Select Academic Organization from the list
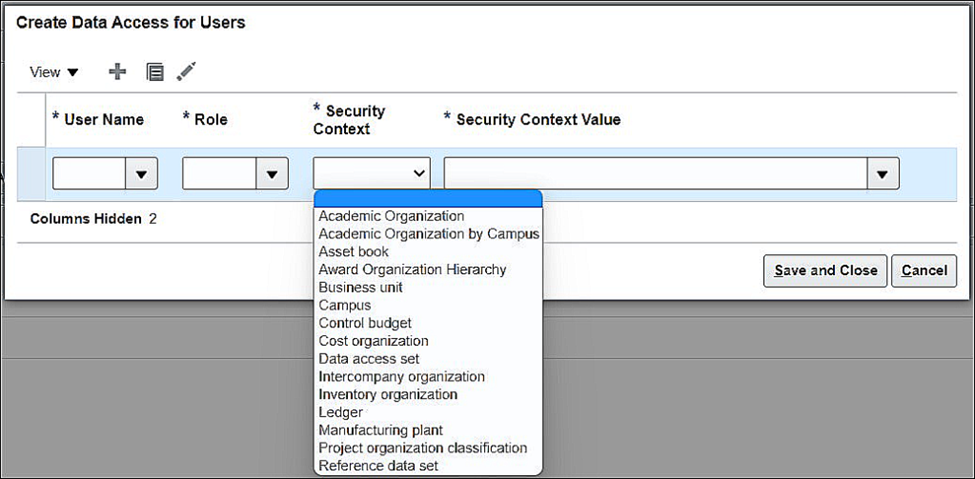Viewport: 975px width, 479px height. click(x=391, y=216)
